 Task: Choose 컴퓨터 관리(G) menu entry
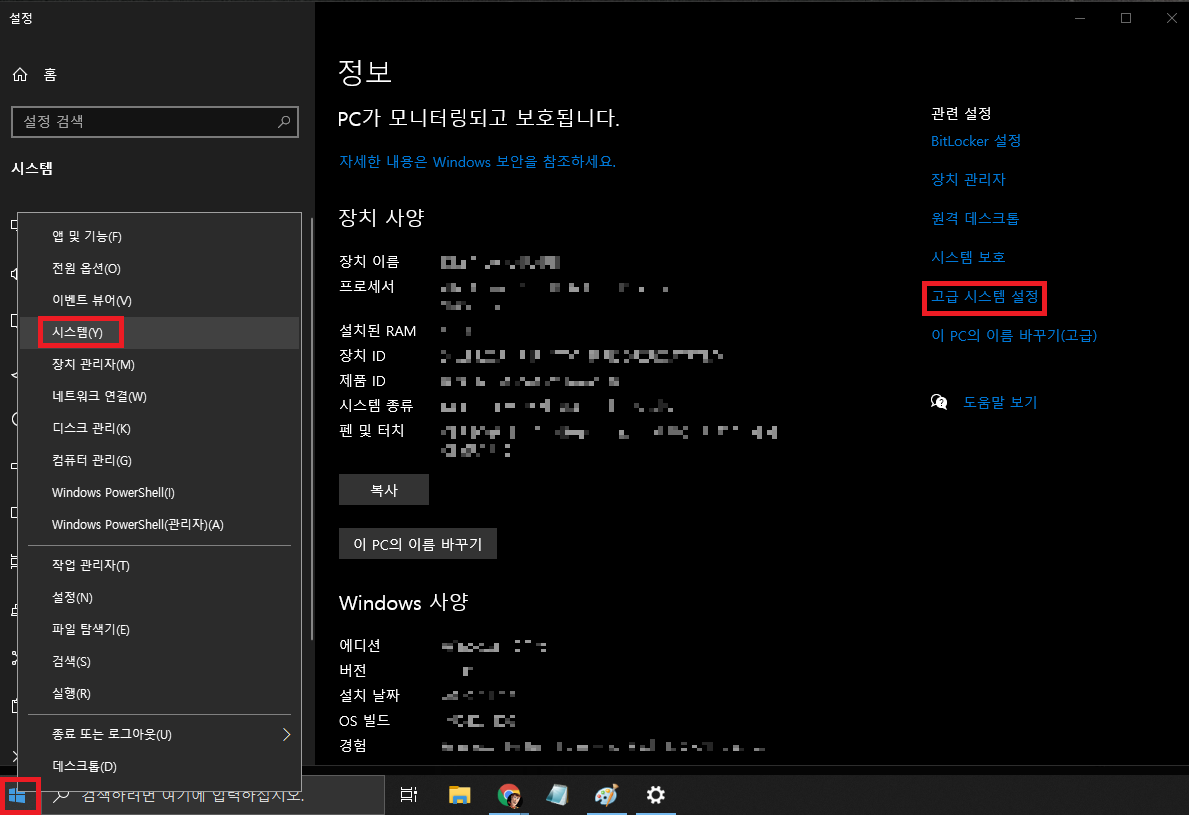pos(159,460)
